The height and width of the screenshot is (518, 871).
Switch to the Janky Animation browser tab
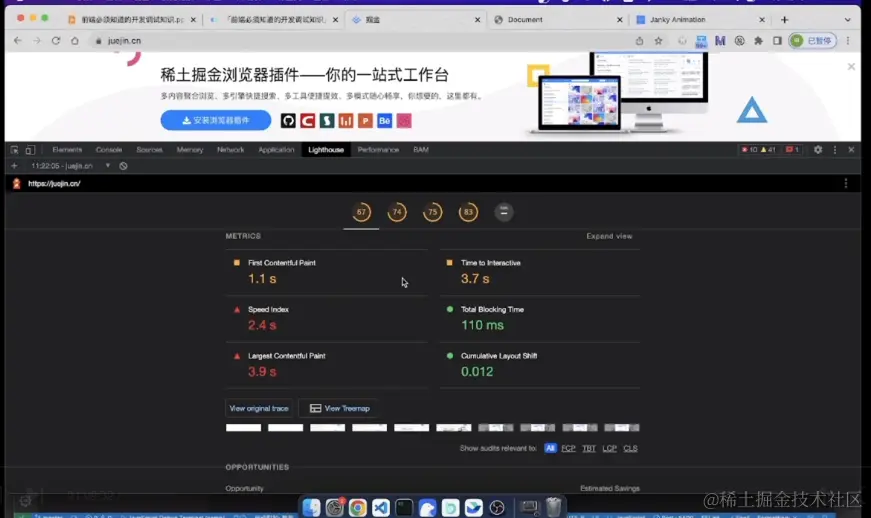700,19
